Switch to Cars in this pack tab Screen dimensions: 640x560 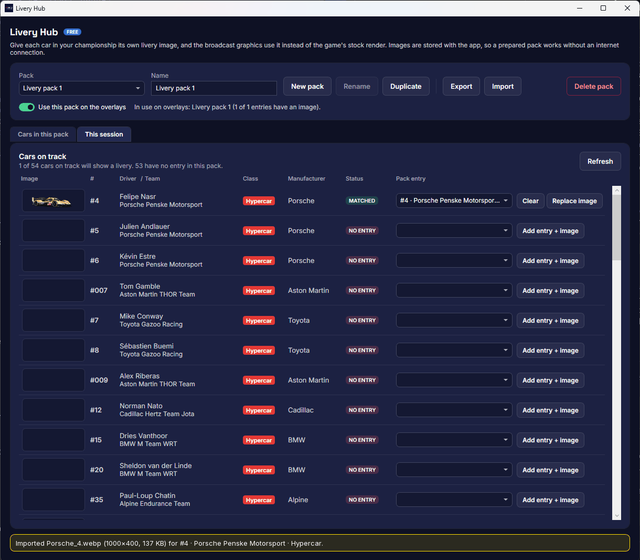(x=43, y=134)
